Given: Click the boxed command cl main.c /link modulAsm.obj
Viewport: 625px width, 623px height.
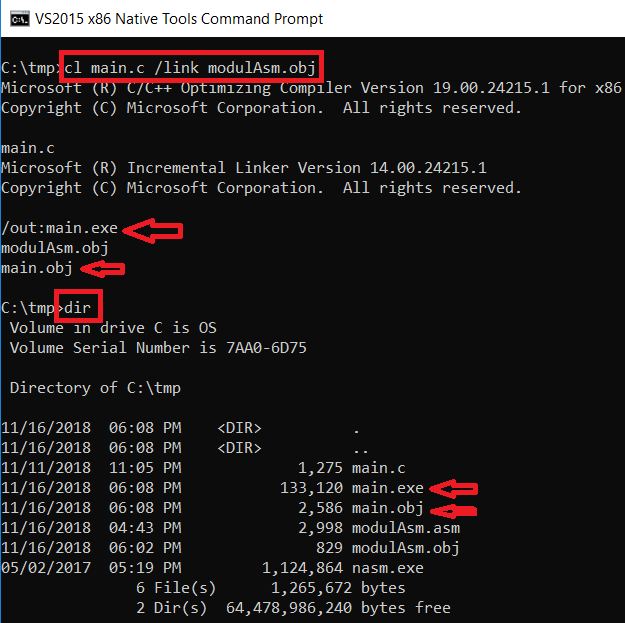Looking at the screenshot, I should (x=192, y=68).
